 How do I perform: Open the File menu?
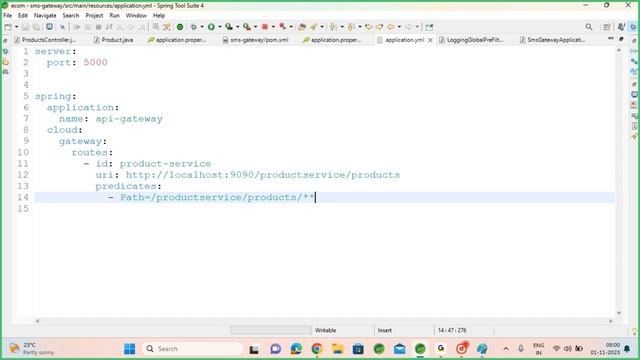[7, 16]
